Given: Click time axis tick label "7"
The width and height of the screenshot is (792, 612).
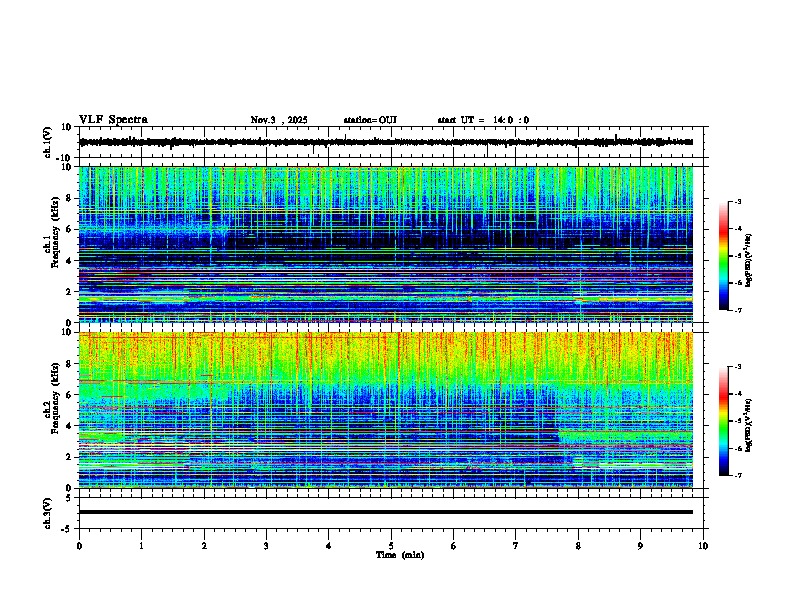Looking at the screenshot, I should pos(516,546).
